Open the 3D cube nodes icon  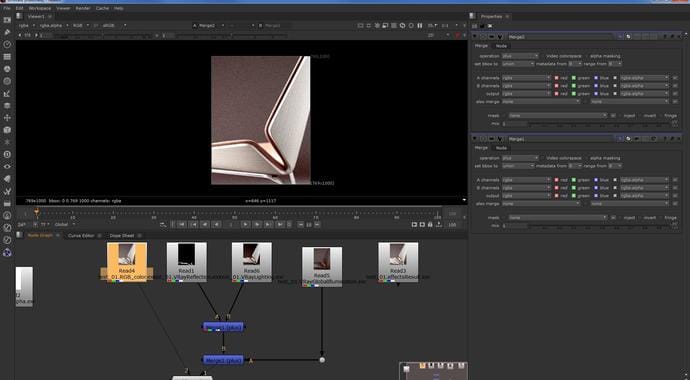7,130
